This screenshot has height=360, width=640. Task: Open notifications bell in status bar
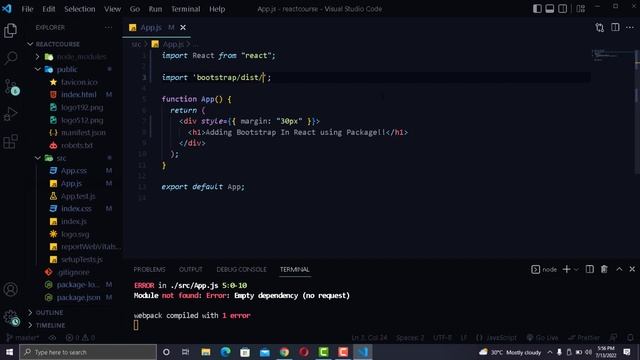point(630,338)
